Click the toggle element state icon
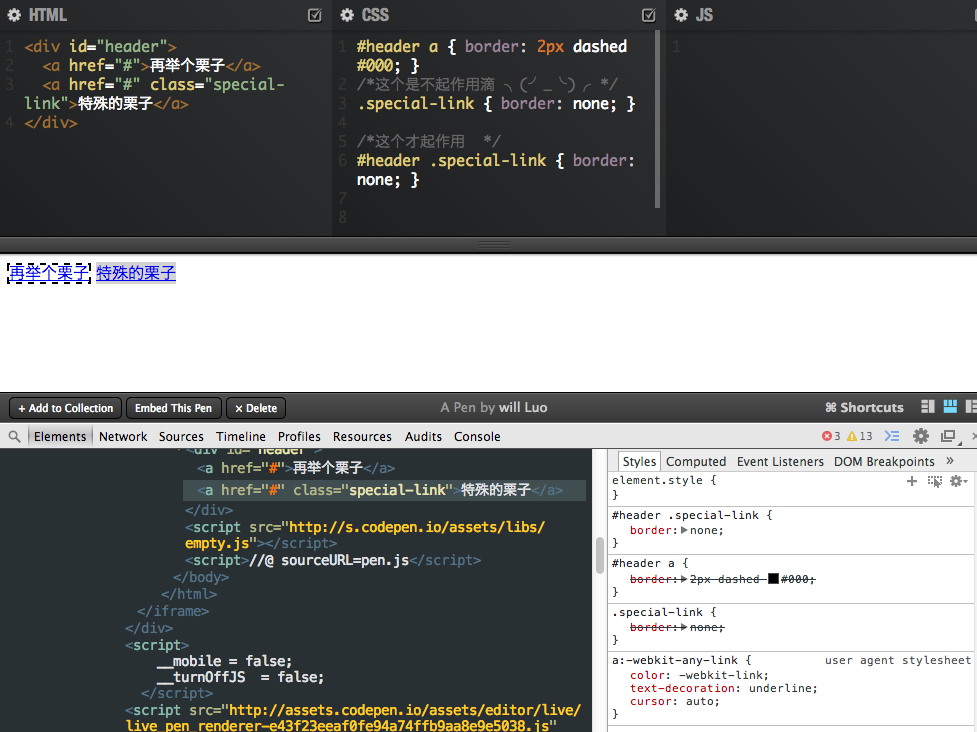This screenshot has height=732, width=977. coord(934,481)
